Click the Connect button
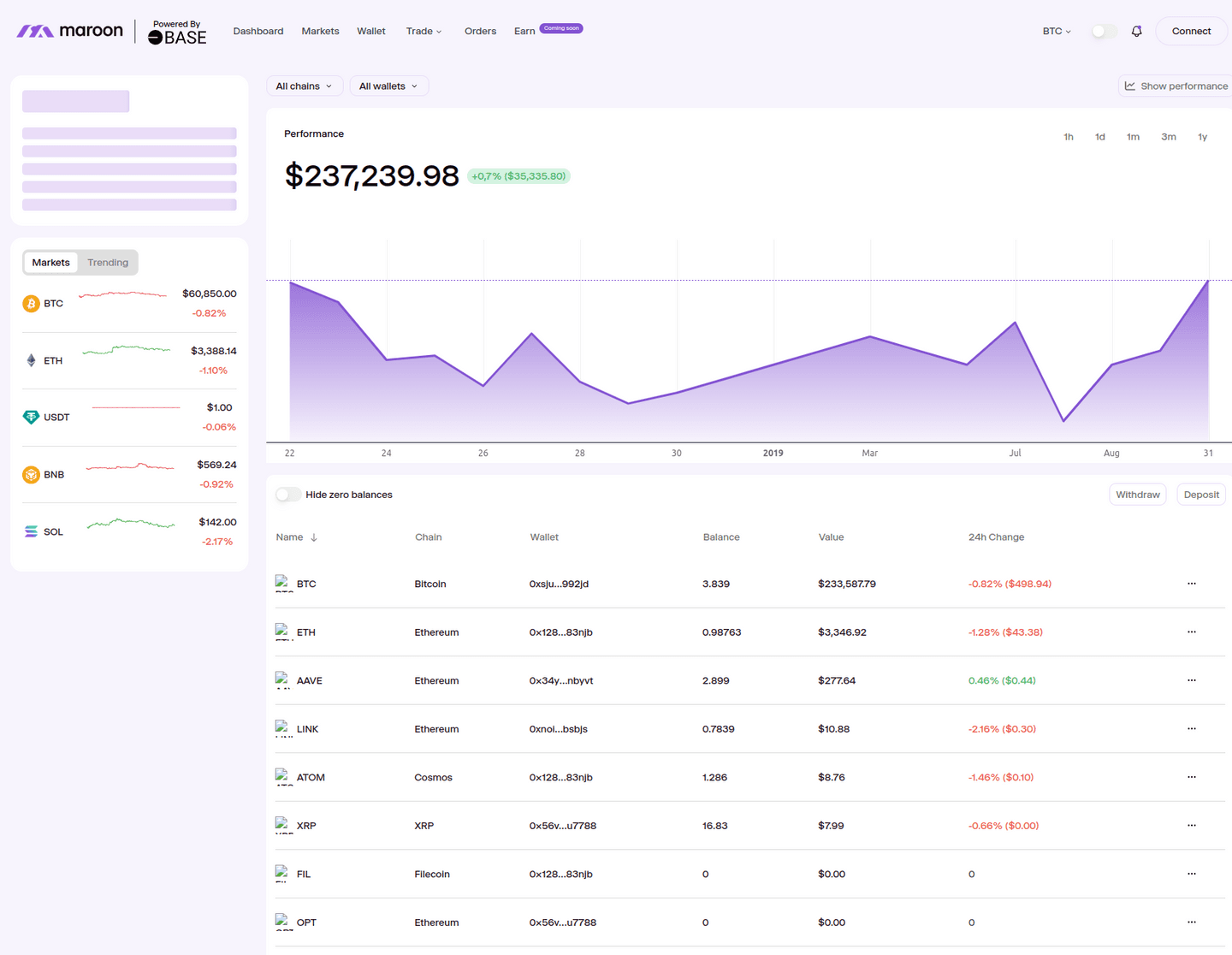This screenshot has height=955, width=1232. pos(1191,31)
